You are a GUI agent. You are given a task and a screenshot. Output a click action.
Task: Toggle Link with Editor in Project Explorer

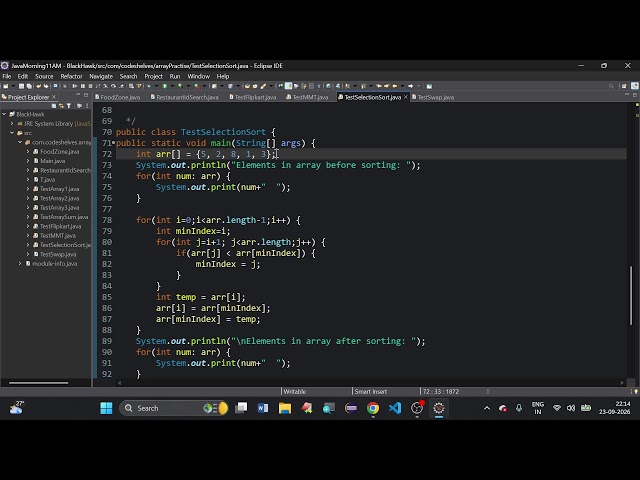coord(61,106)
